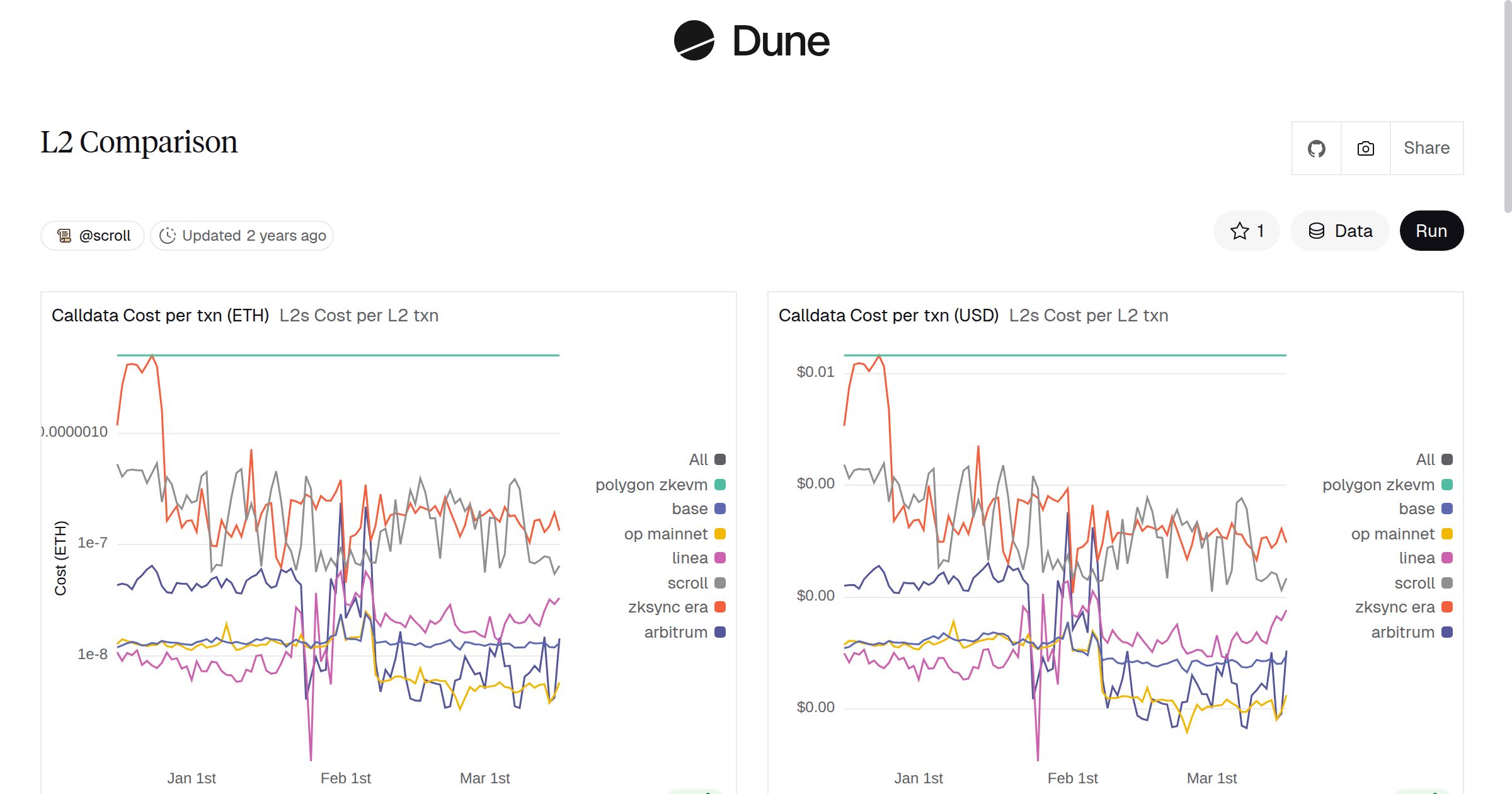The height and width of the screenshot is (794, 1512).
Task: Click the scroll author avatar icon
Action: (64, 236)
